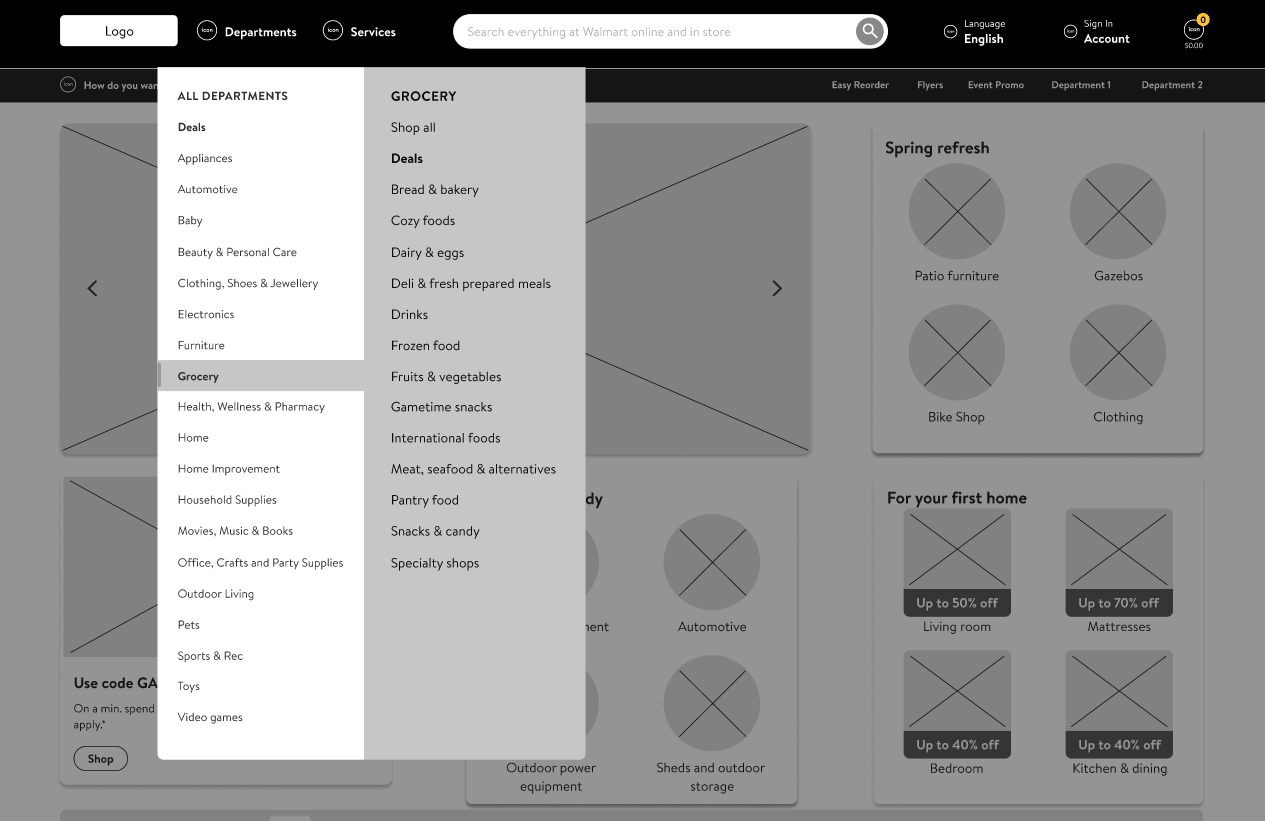Screen dimensions: 1265x821
Task: Open Specialty shops
Action: (435, 562)
